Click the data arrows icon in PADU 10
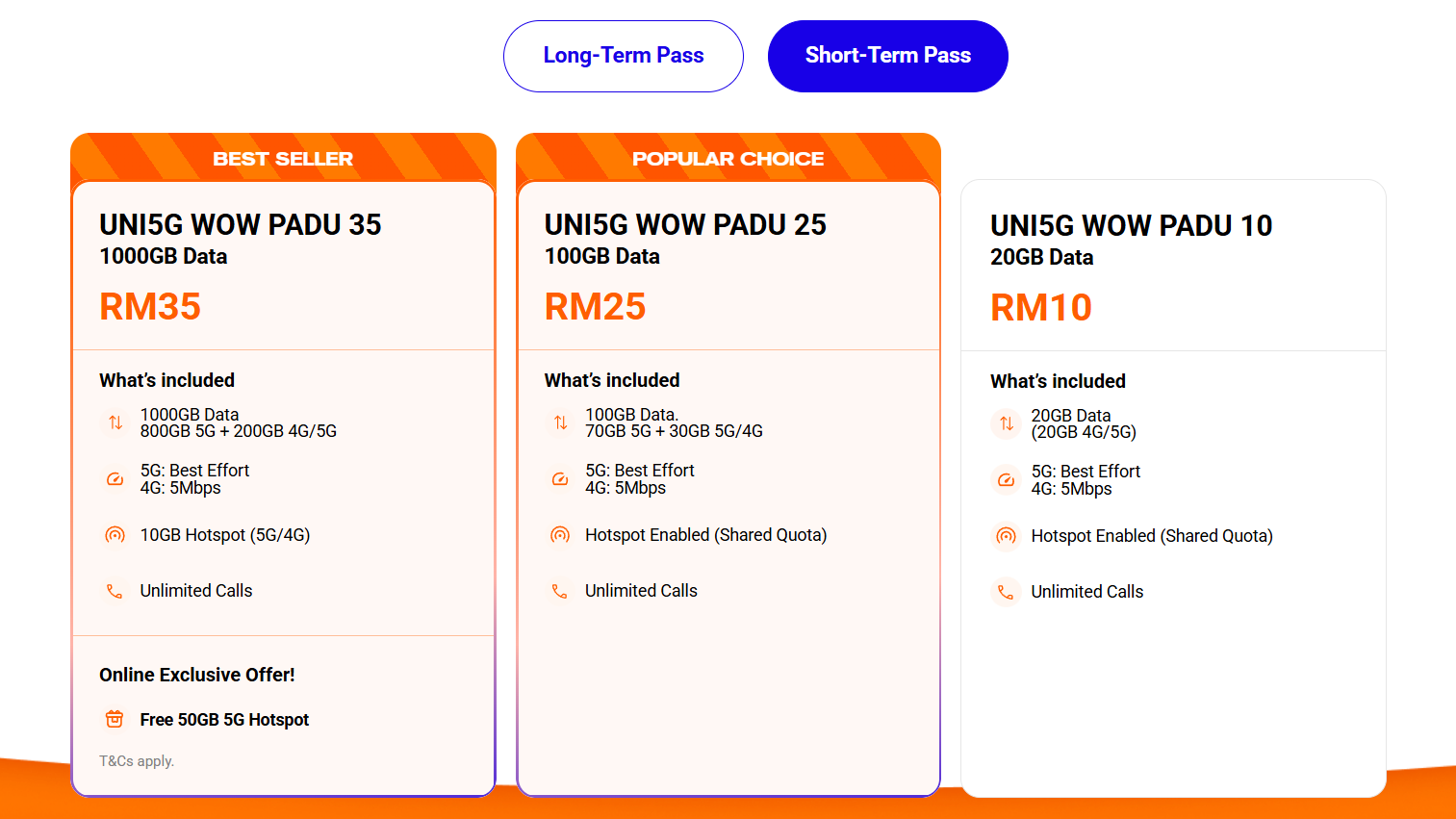The height and width of the screenshot is (819, 1456). click(x=1006, y=423)
